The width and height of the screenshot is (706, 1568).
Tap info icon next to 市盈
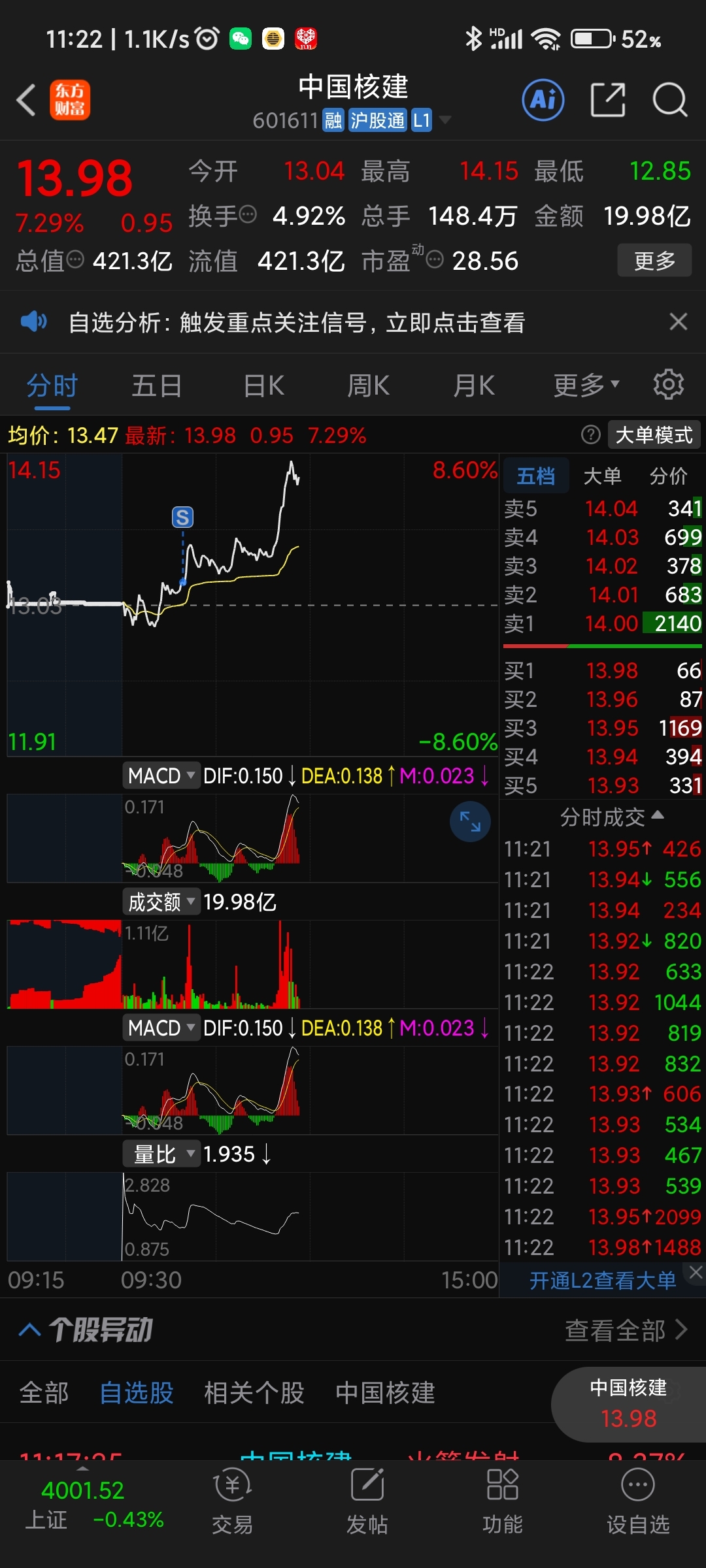coord(435,259)
